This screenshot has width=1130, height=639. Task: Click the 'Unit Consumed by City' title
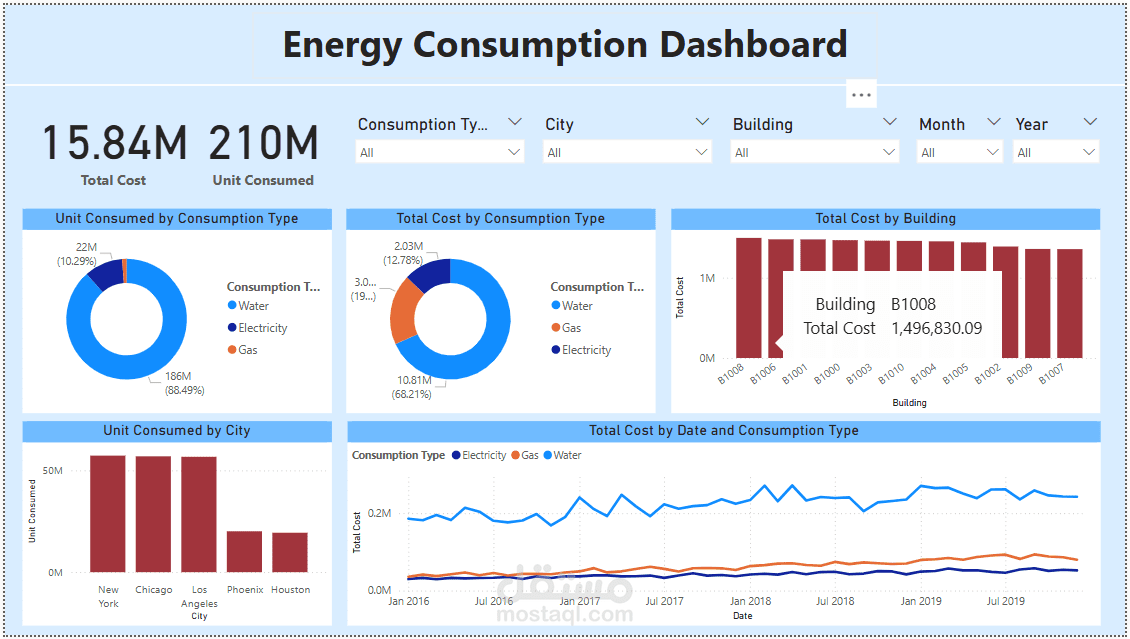point(177,431)
